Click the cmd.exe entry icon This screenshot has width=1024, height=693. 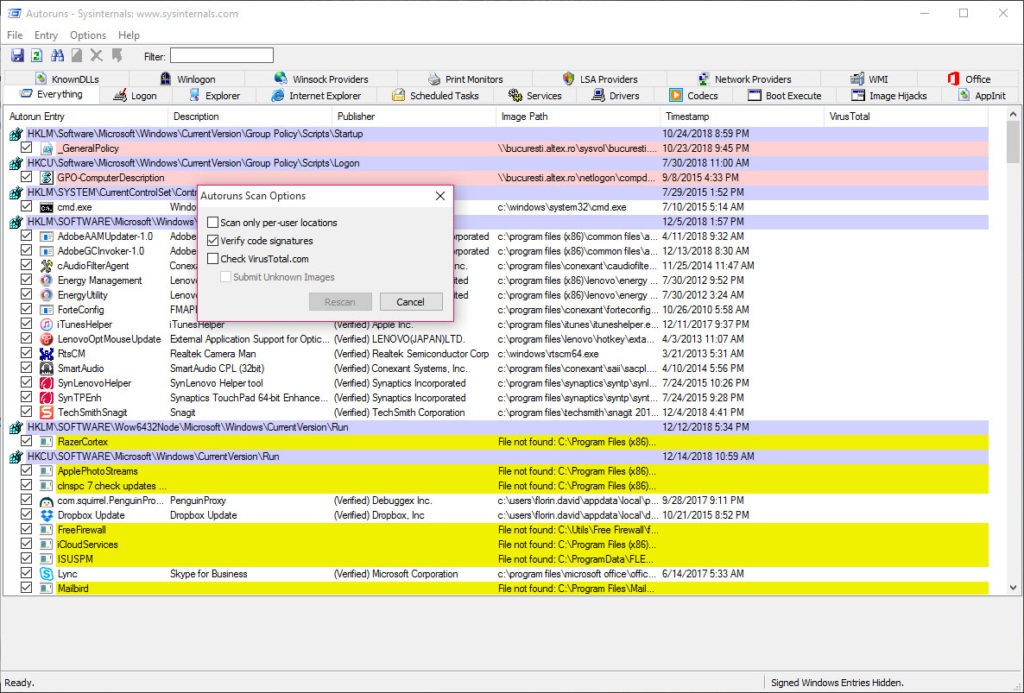click(x=46, y=207)
